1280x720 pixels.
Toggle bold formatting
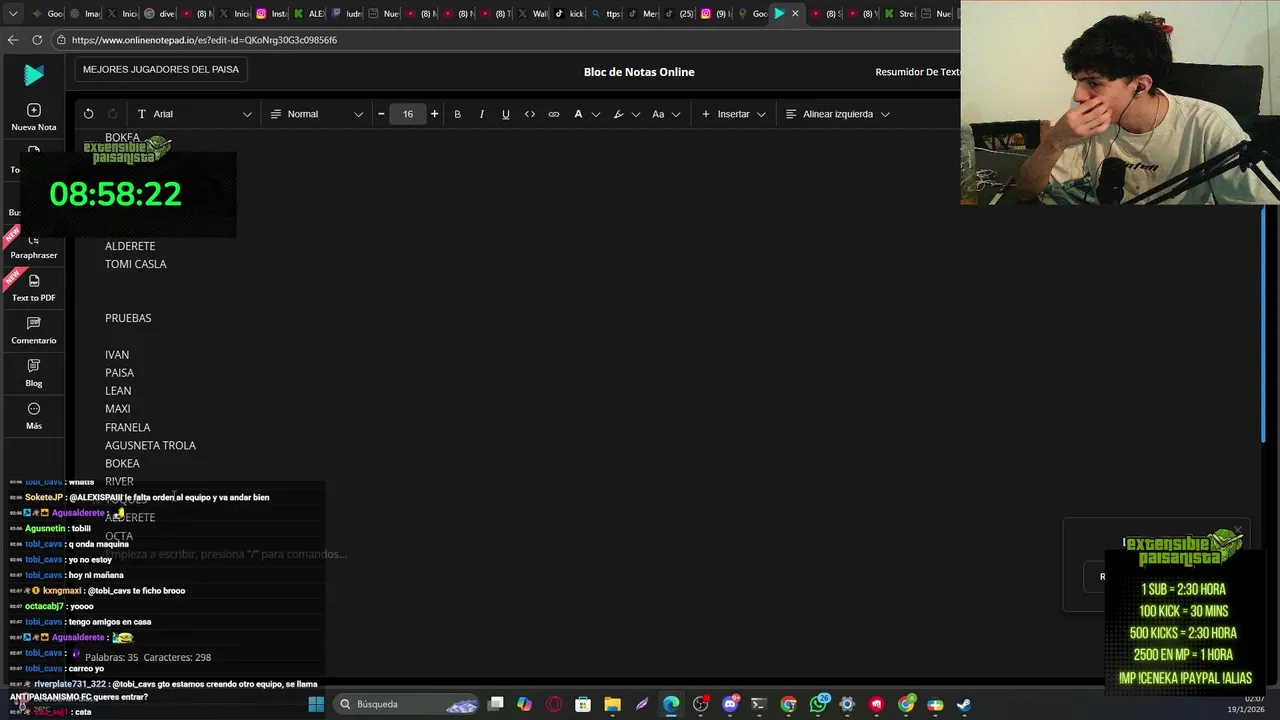(x=458, y=114)
